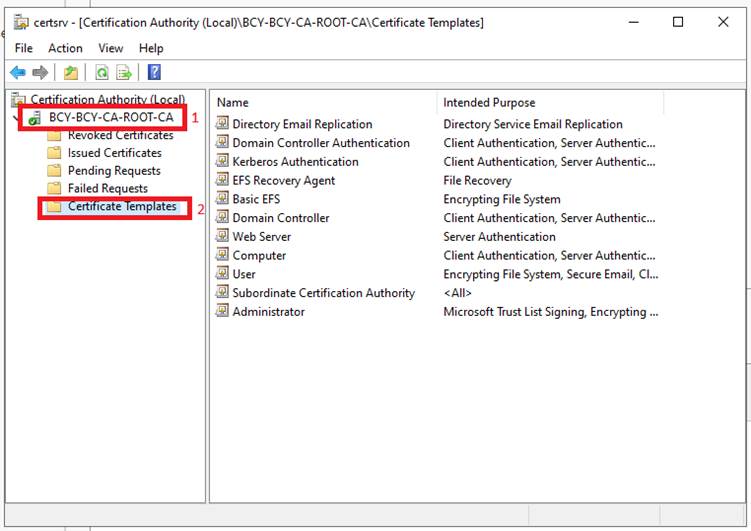The width and height of the screenshot is (751, 531).
Task: Open the View menu
Action: pos(111,48)
